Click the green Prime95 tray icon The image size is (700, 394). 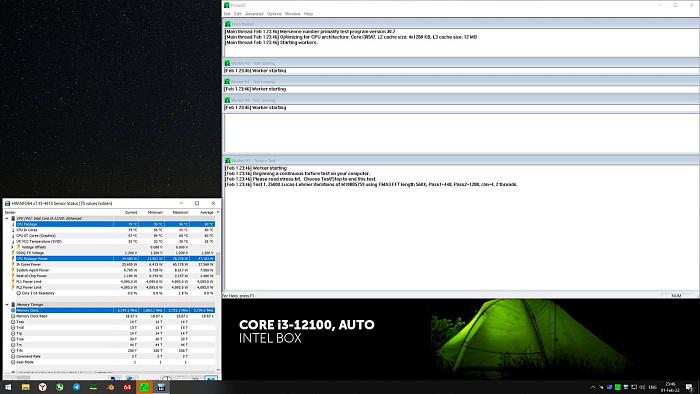click(617, 387)
